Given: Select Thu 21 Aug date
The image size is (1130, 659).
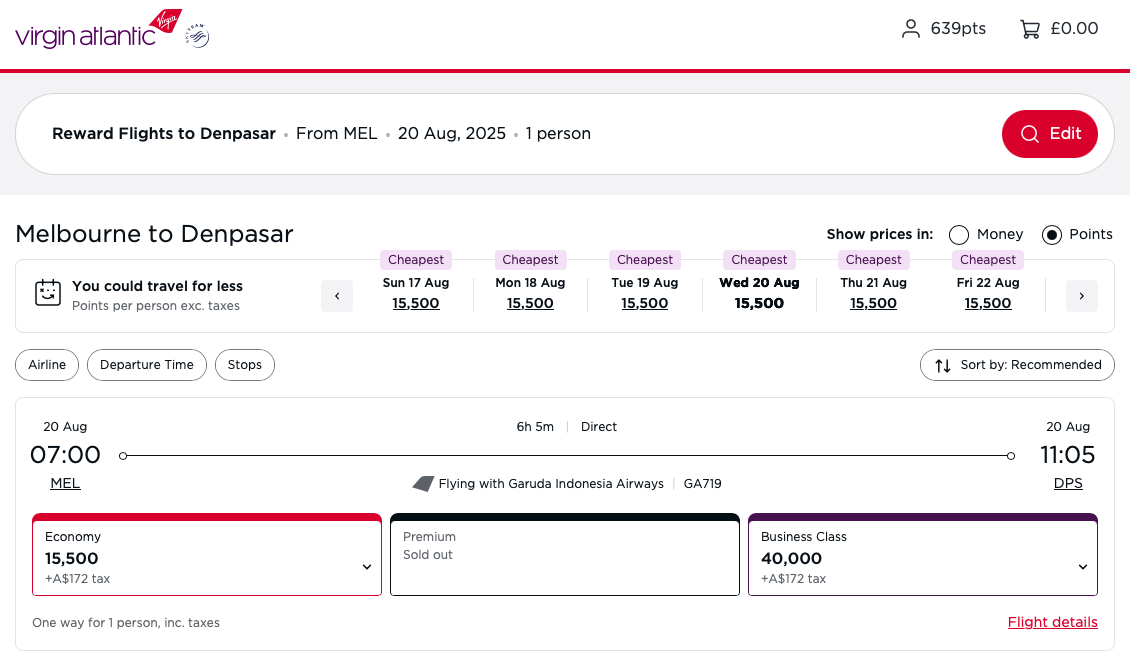Looking at the screenshot, I should (873, 293).
